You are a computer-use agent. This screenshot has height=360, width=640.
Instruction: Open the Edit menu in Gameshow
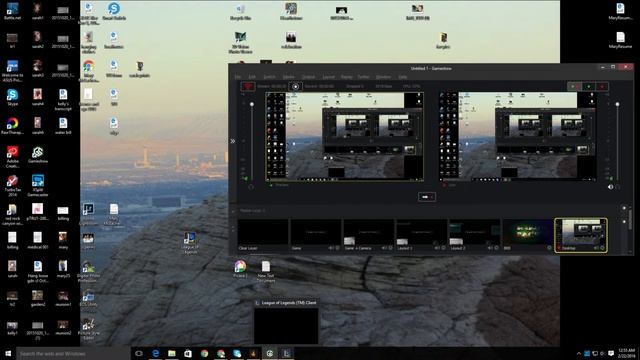[252, 77]
